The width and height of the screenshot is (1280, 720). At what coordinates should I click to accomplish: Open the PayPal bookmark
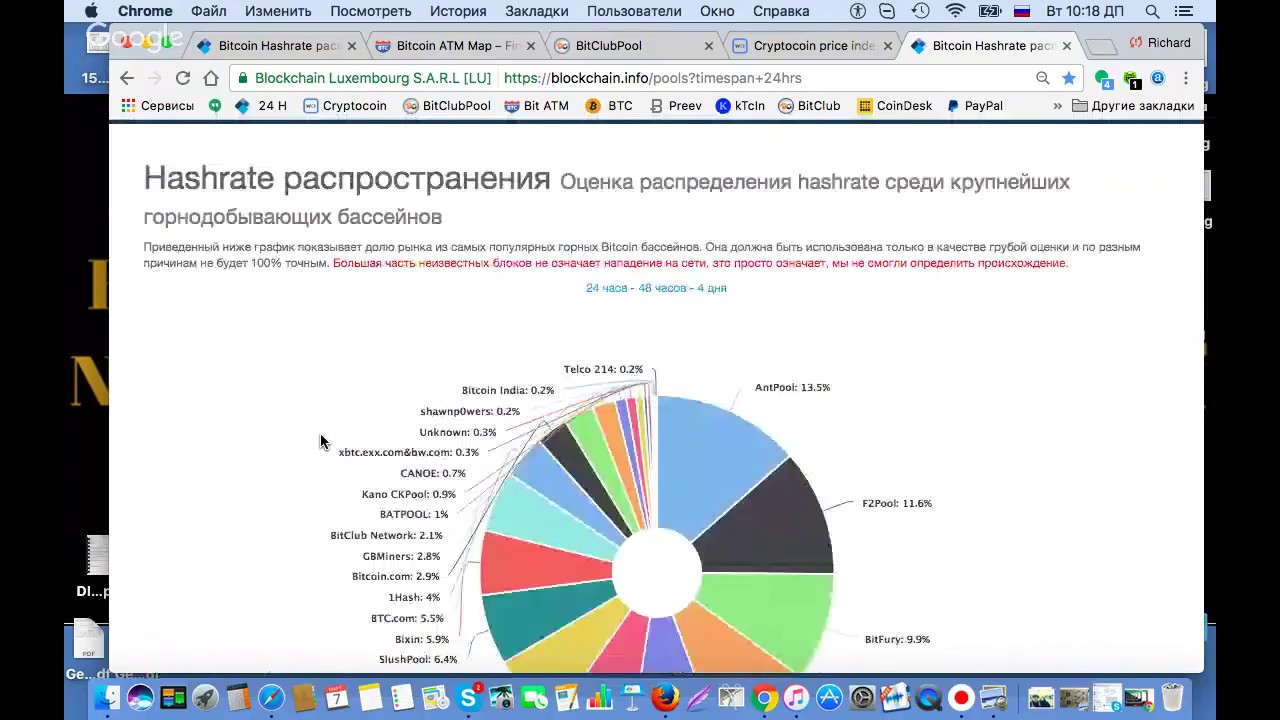click(974, 106)
